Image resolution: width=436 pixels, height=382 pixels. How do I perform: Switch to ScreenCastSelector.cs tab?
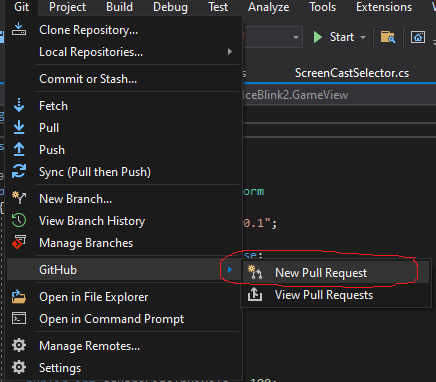[x=352, y=73]
